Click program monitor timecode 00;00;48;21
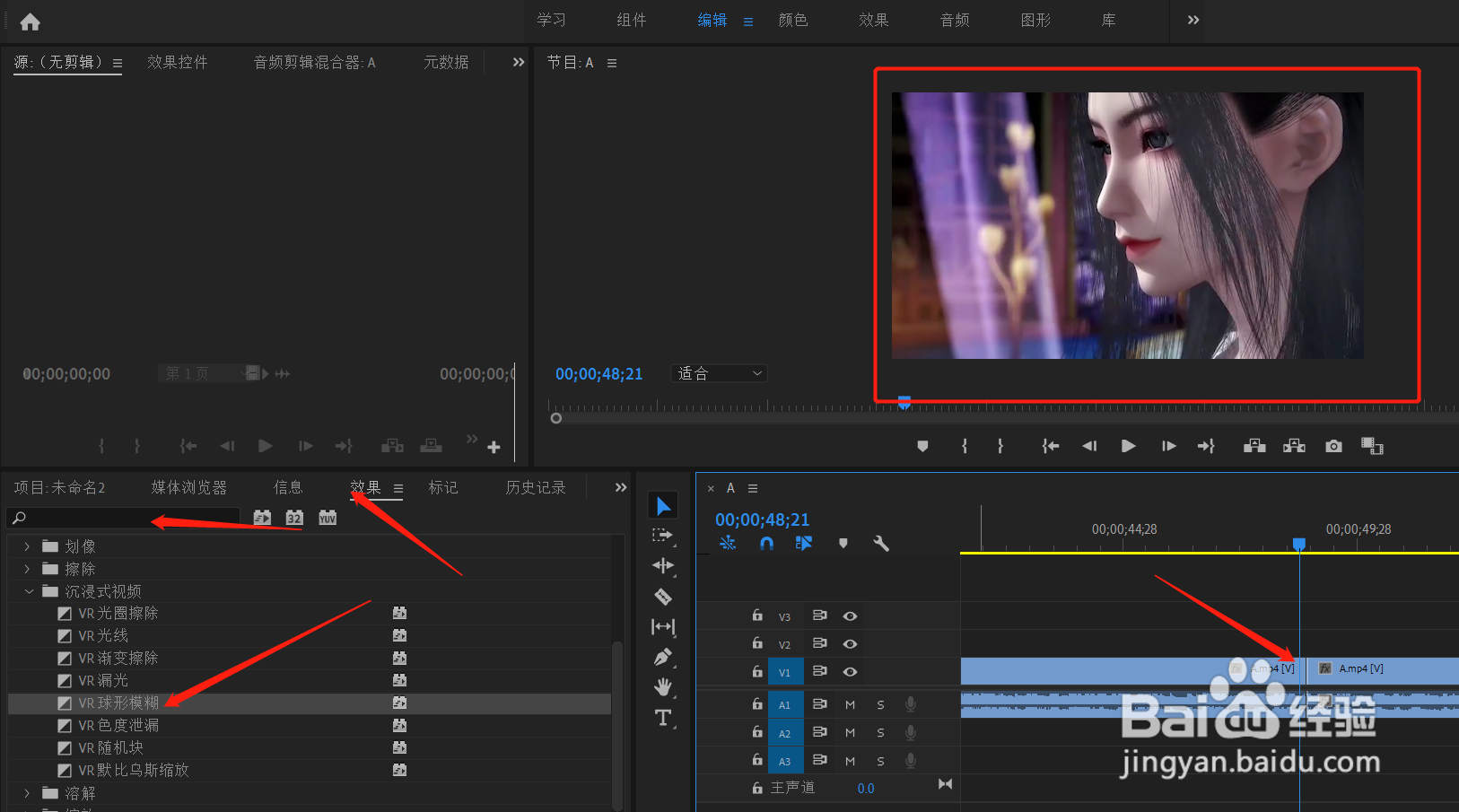1459x812 pixels. [599, 374]
